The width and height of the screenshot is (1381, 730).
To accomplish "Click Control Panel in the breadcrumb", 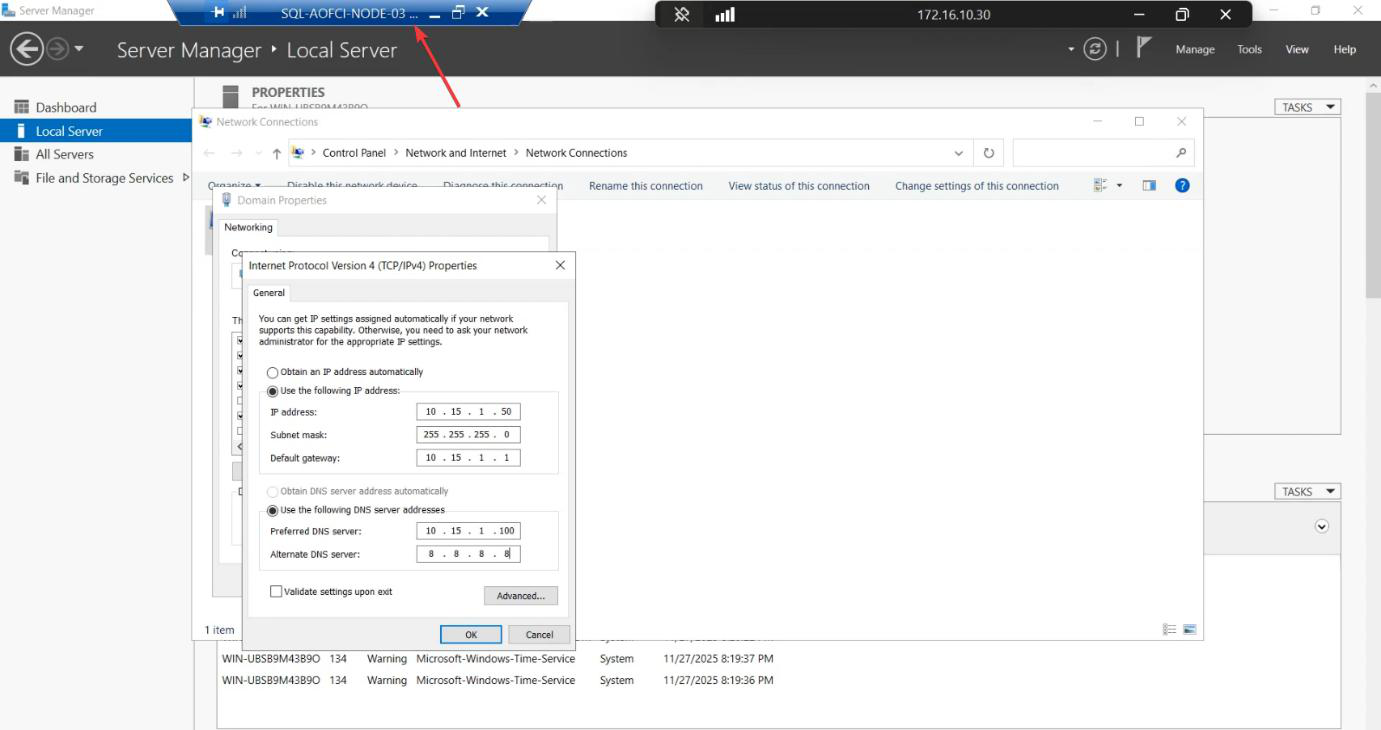I will click(354, 153).
